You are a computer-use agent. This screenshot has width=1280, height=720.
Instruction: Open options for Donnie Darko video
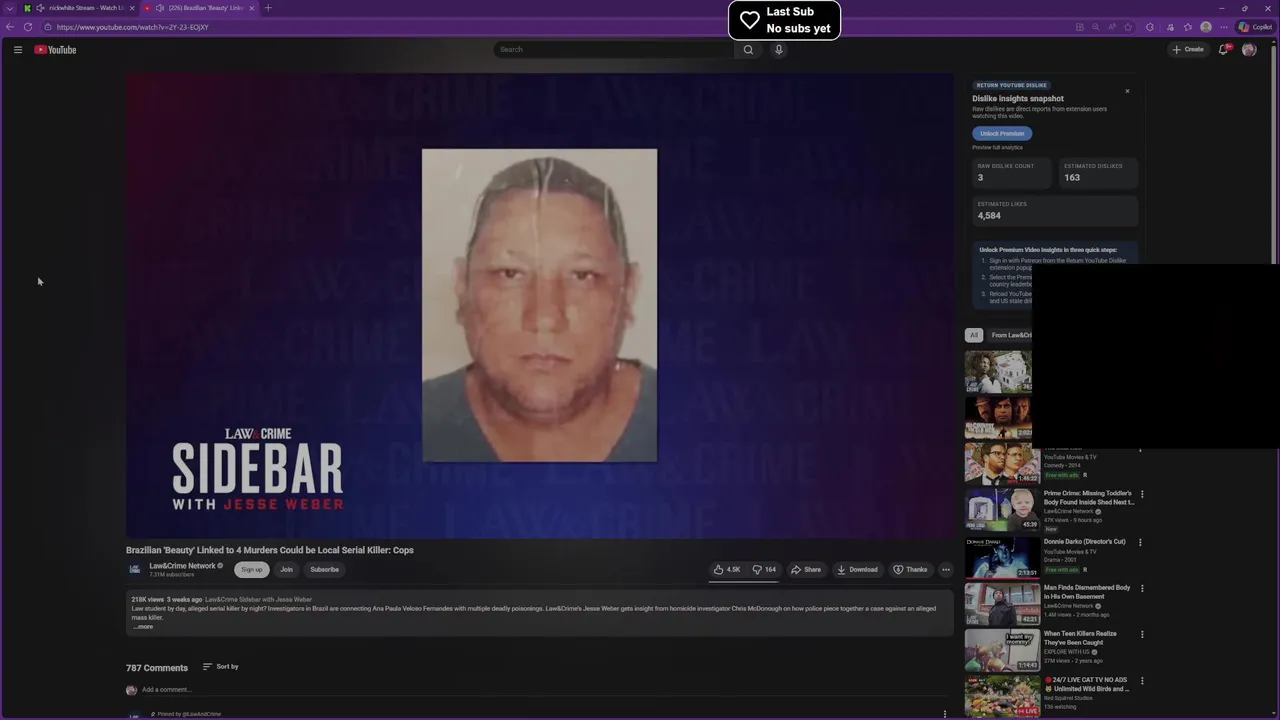click(x=1142, y=542)
